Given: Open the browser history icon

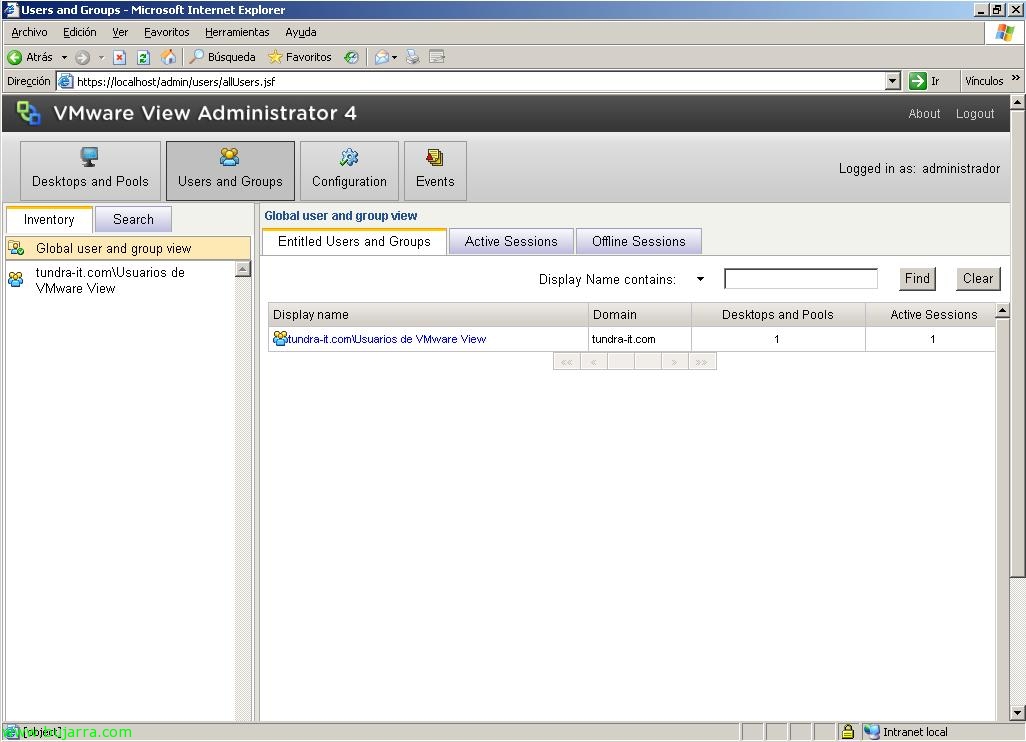Looking at the screenshot, I should click(351, 58).
